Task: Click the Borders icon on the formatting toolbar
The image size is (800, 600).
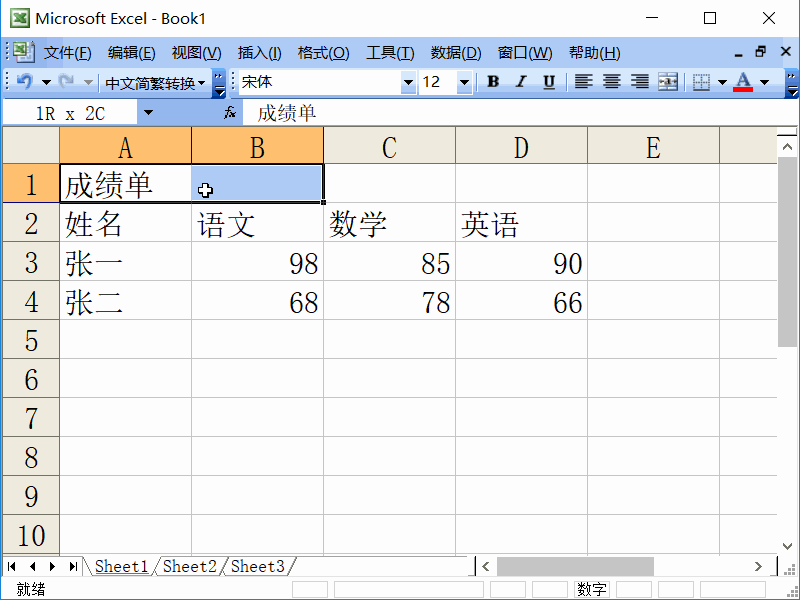Action: [x=703, y=82]
